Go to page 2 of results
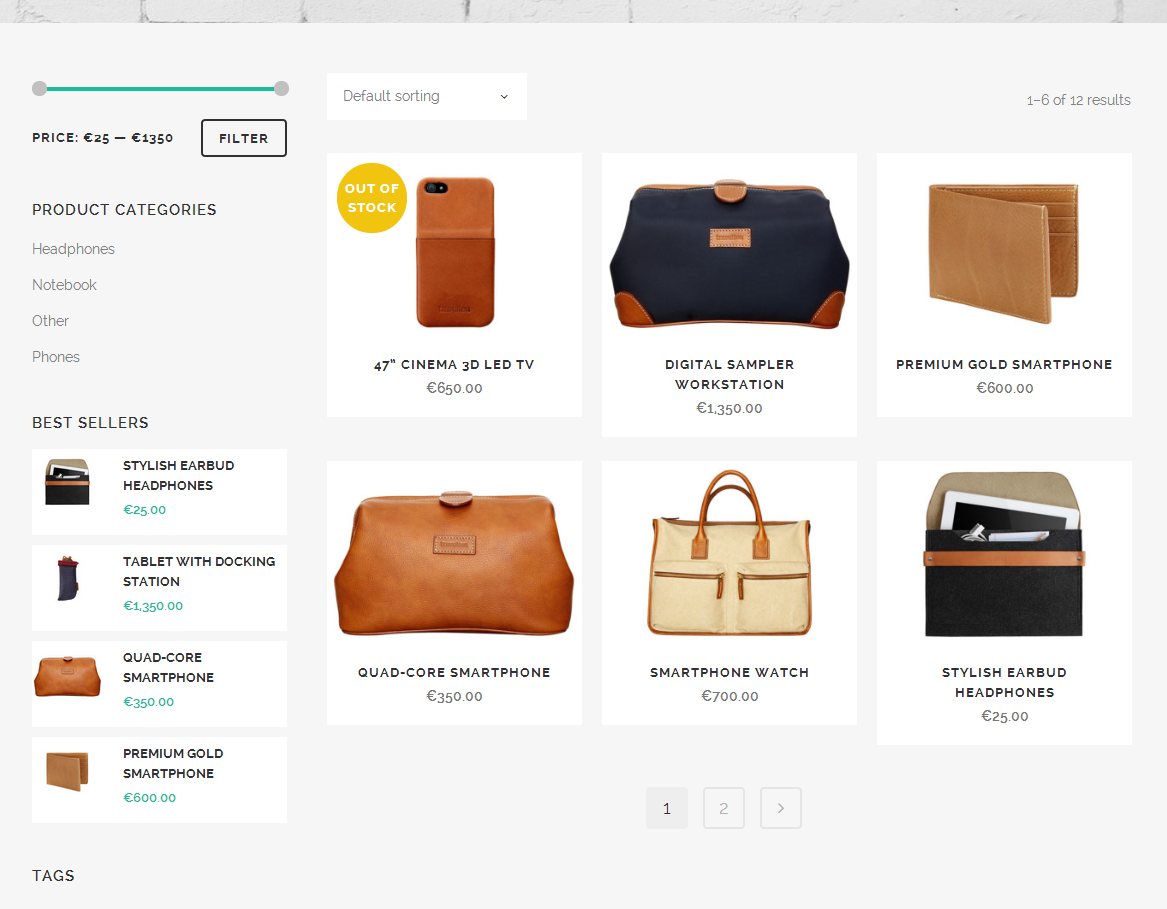Image resolution: width=1167 pixels, height=909 pixels. coord(723,808)
